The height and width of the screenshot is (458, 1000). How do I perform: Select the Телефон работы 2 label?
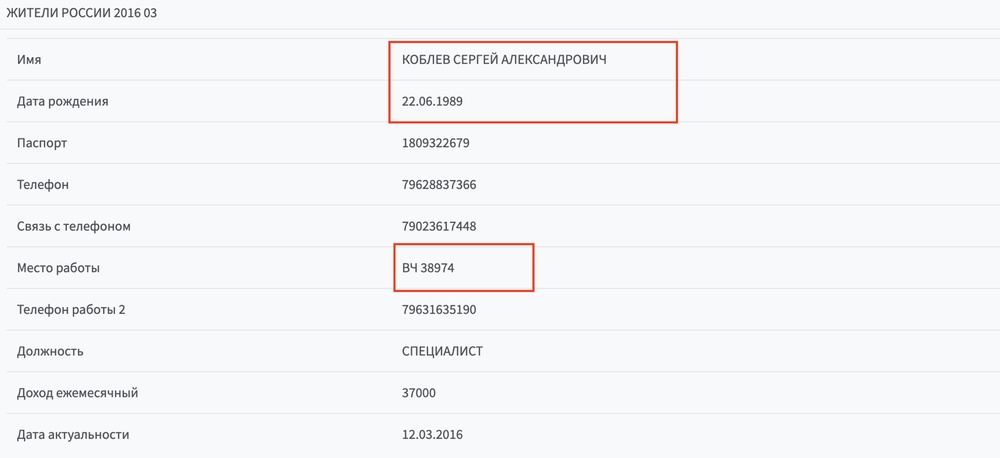click(71, 310)
